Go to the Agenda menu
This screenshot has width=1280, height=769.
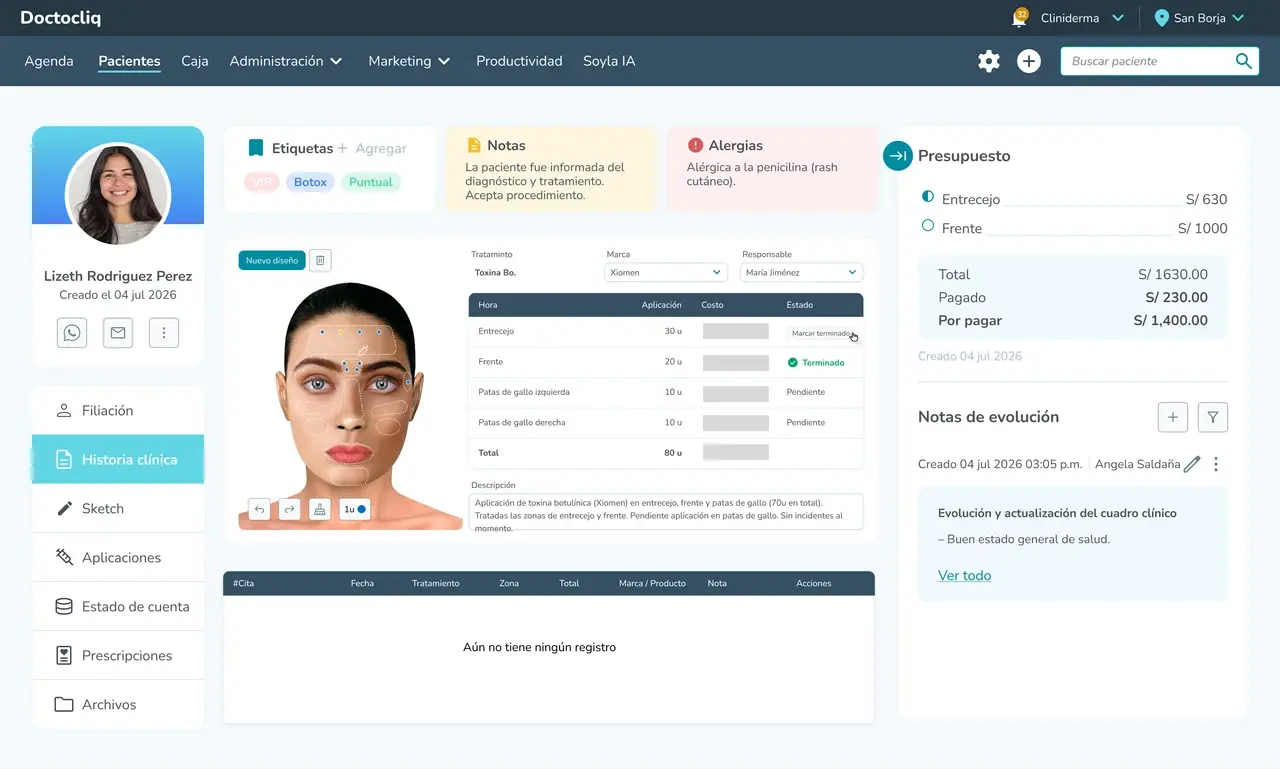[x=49, y=61]
